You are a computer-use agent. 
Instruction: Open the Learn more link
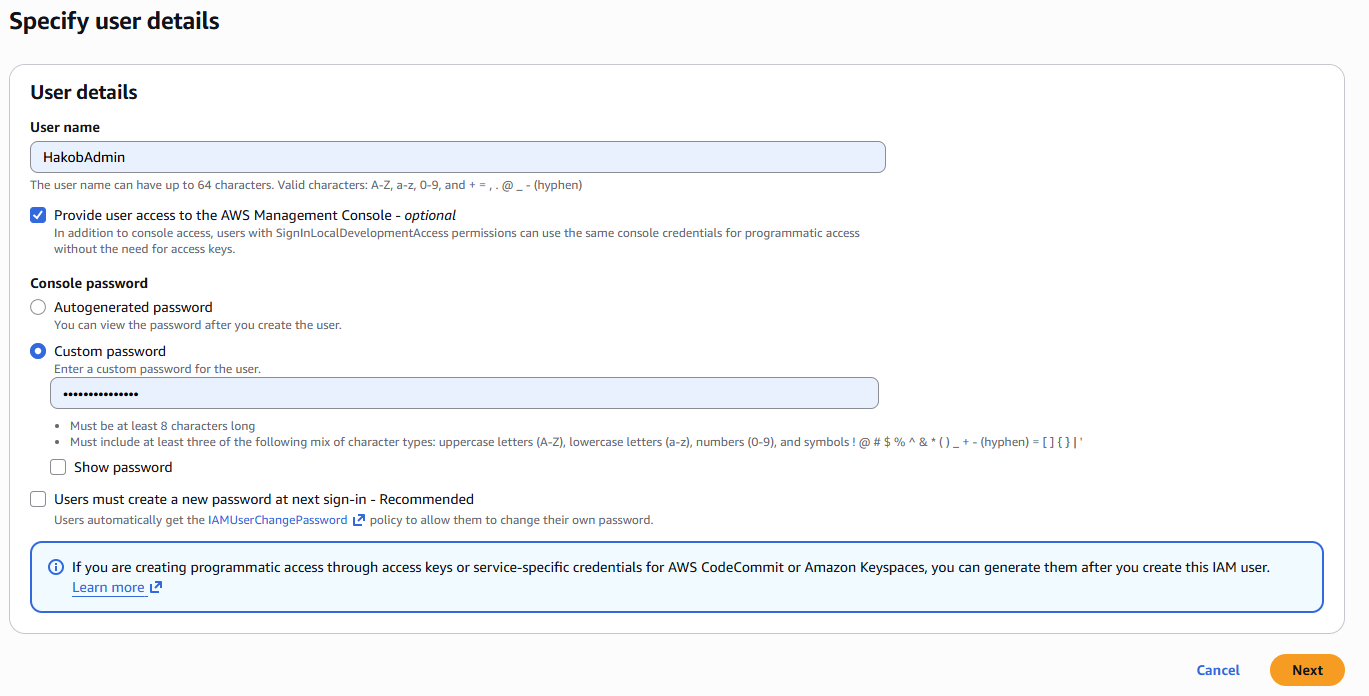tap(108, 588)
